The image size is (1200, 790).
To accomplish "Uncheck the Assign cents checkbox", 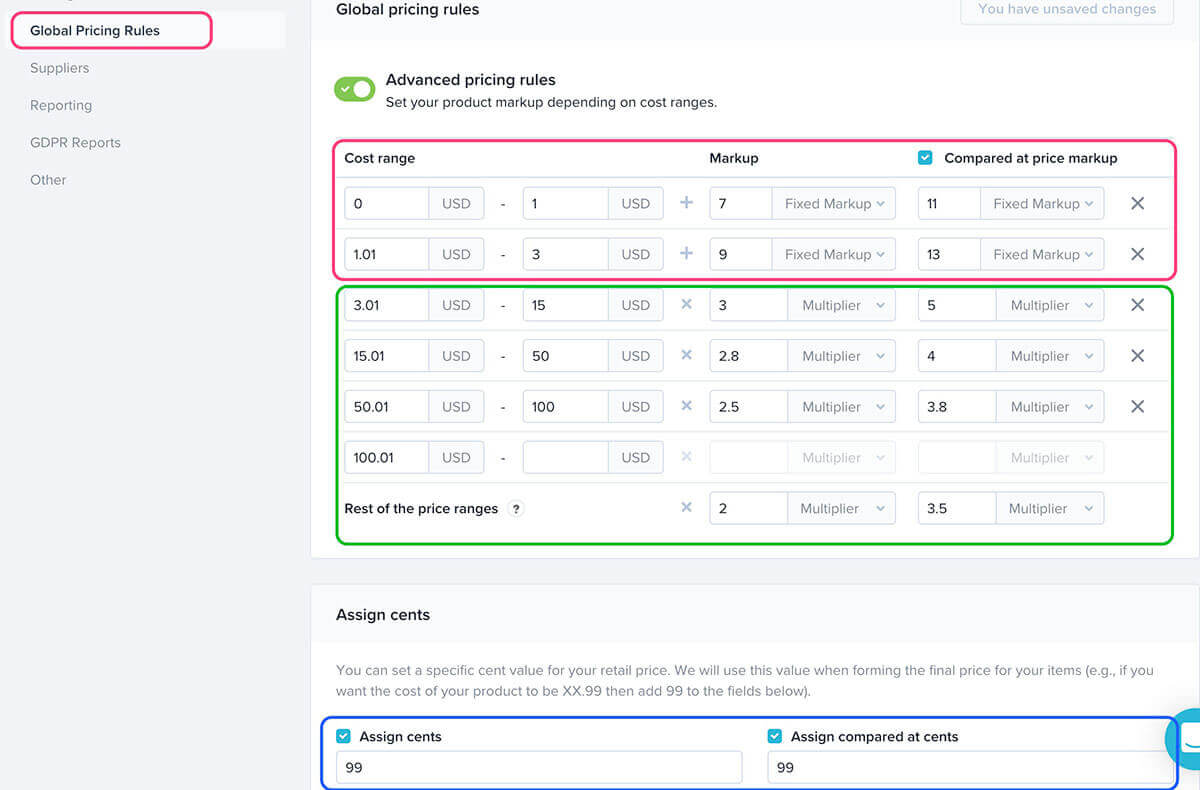I will pos(343,736).
